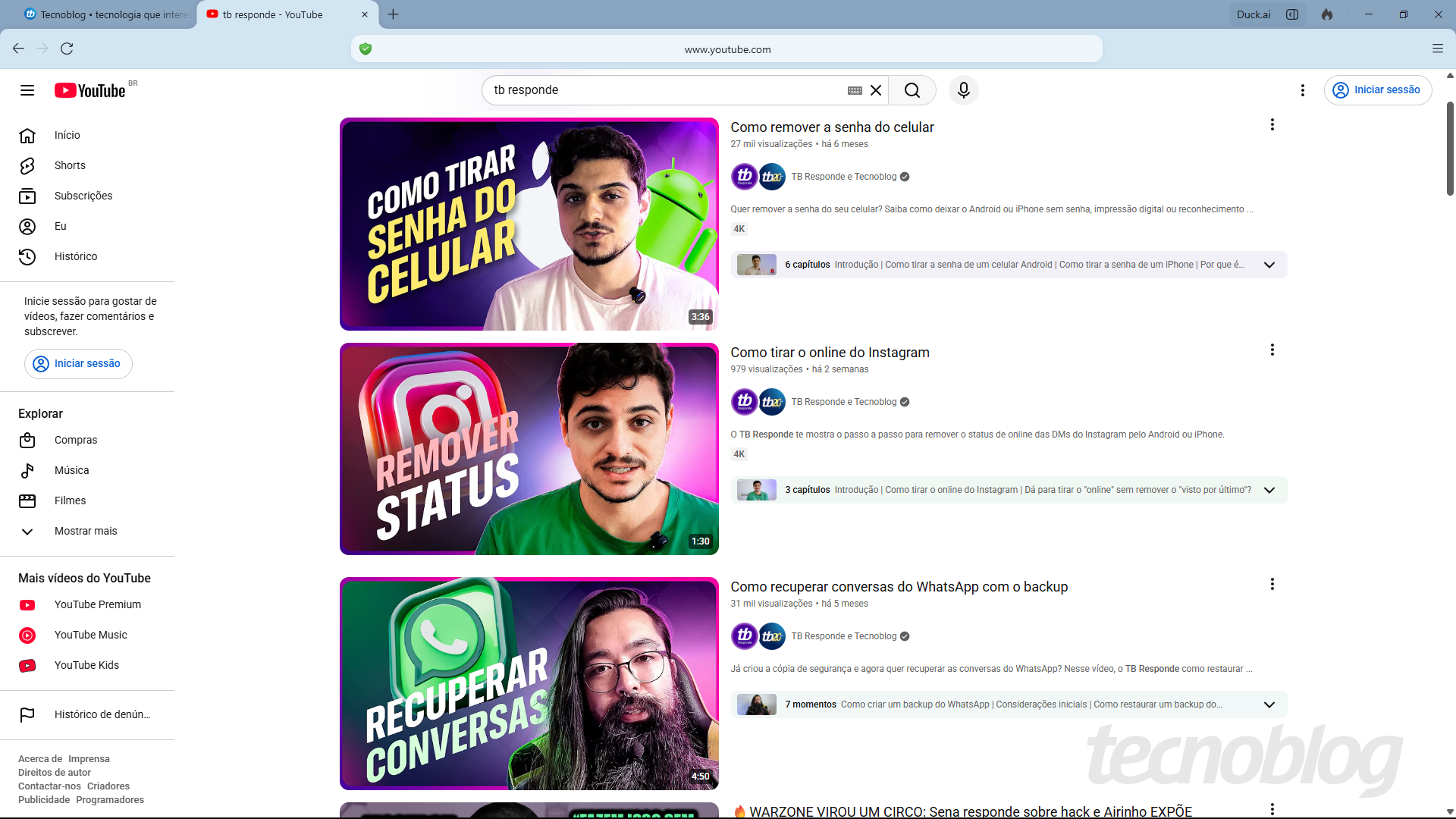Open YouTube settings three-dot menu
Image resolution: width=1456 pixels, height=819 pixels.
coord(1303,90)
